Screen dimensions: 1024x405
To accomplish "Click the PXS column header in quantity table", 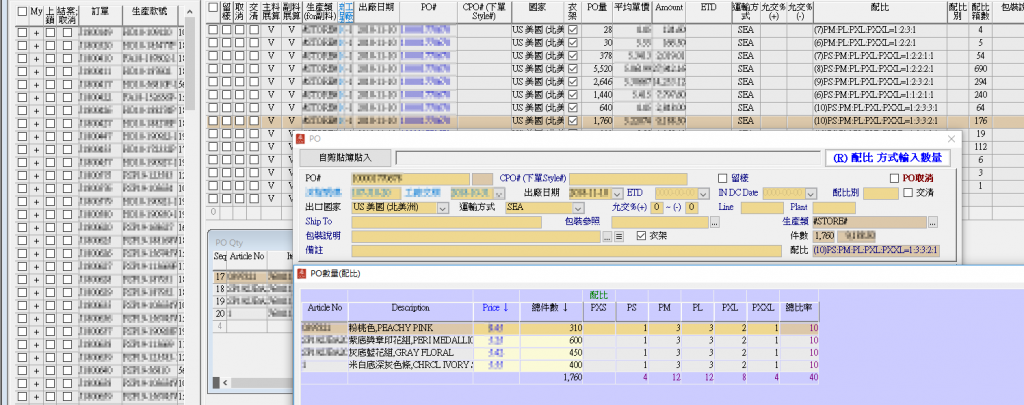I will coord(599,308).
